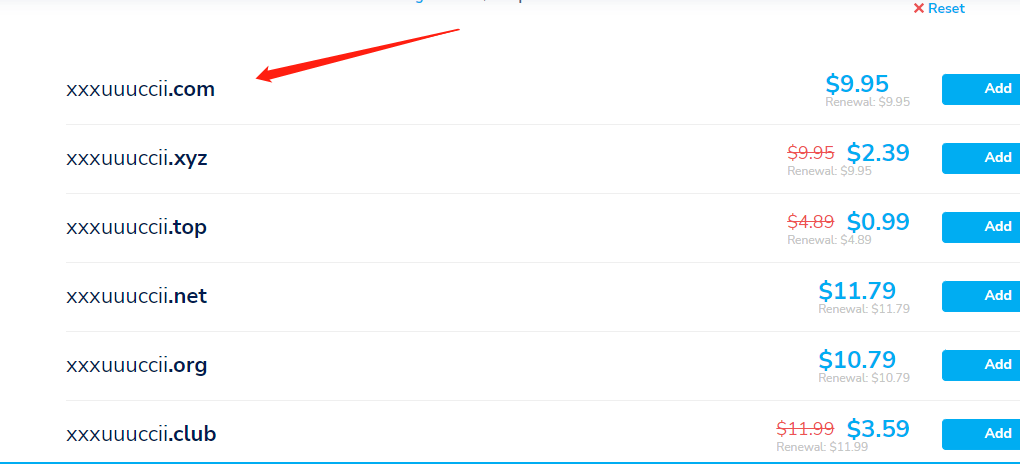Viewport: 1020px width, 464px height.
Task: Click the red X Reset icon
Action: (919, 8)
